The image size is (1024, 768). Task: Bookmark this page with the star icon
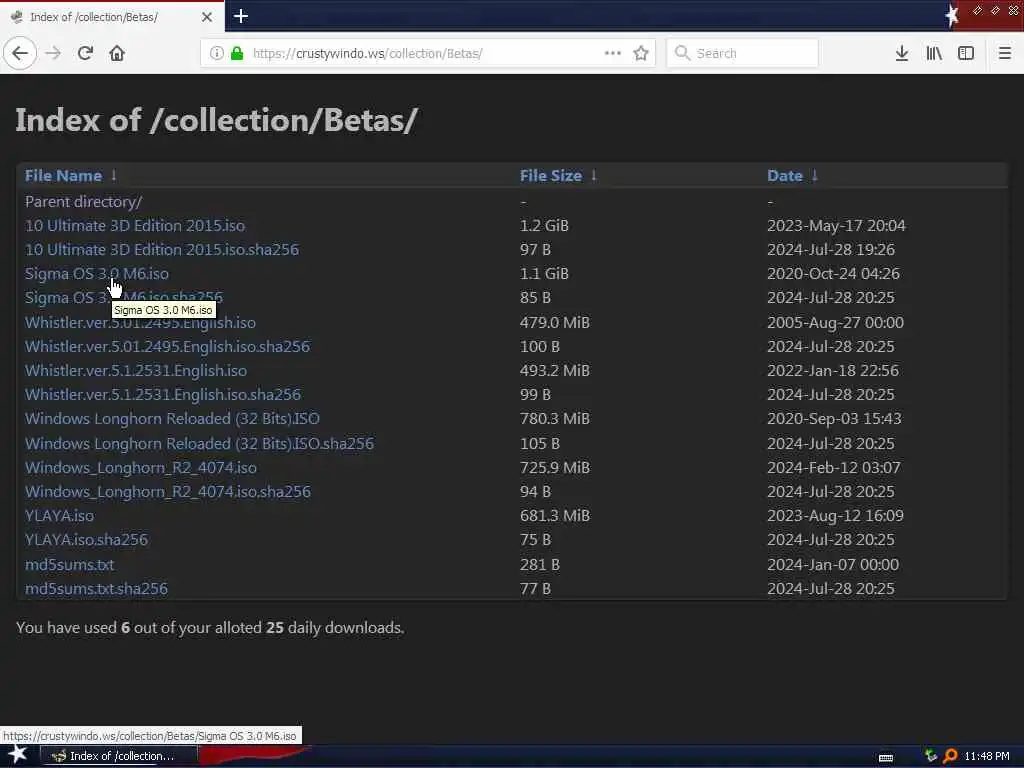click(641, 53)
